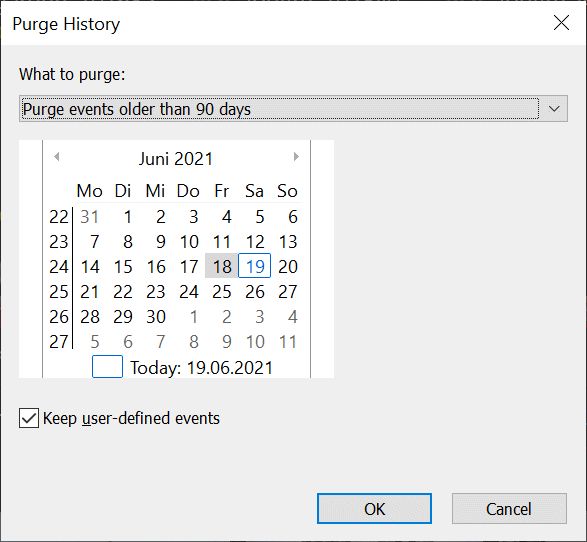Pick grayed-out May 31 date
Image resolution: width=587 pixels, height=542 pixels.
90,216
